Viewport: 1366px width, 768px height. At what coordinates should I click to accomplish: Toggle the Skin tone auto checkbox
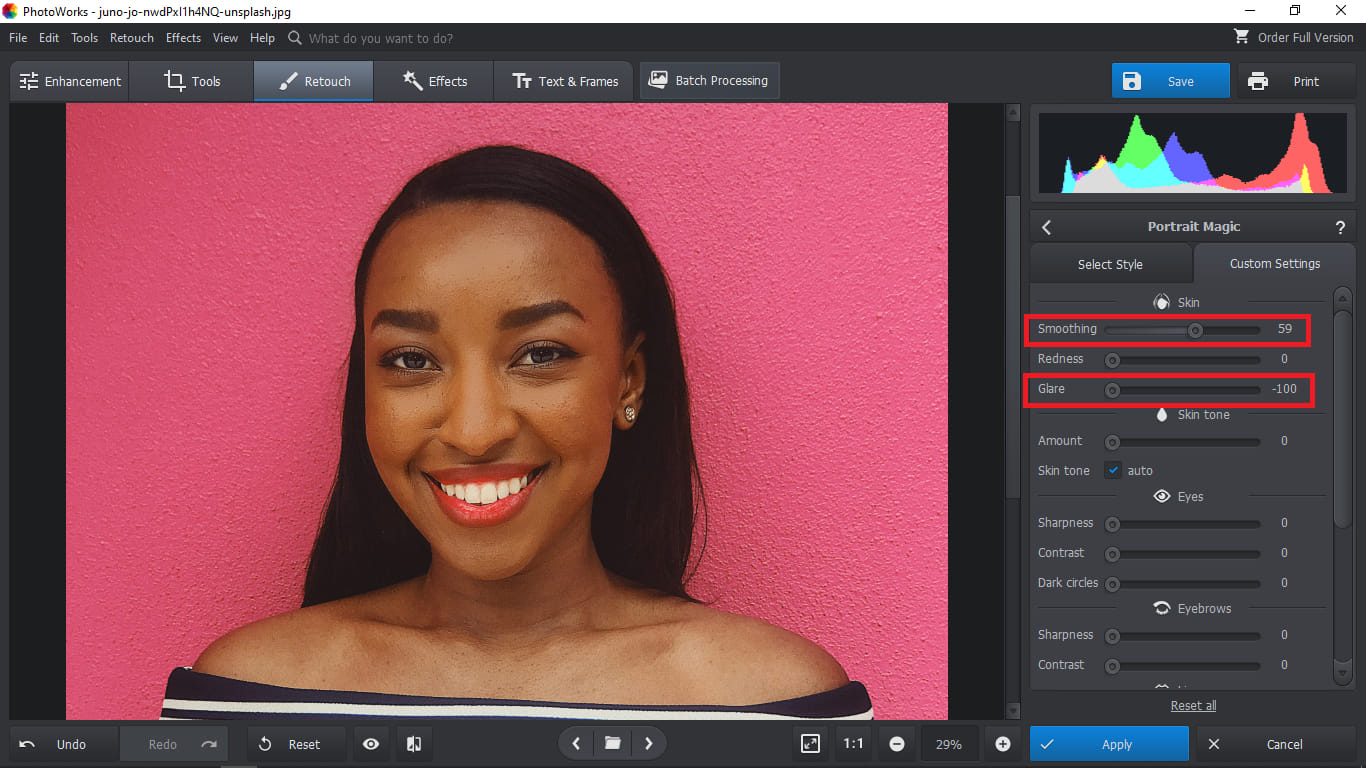click(1112, 470)
